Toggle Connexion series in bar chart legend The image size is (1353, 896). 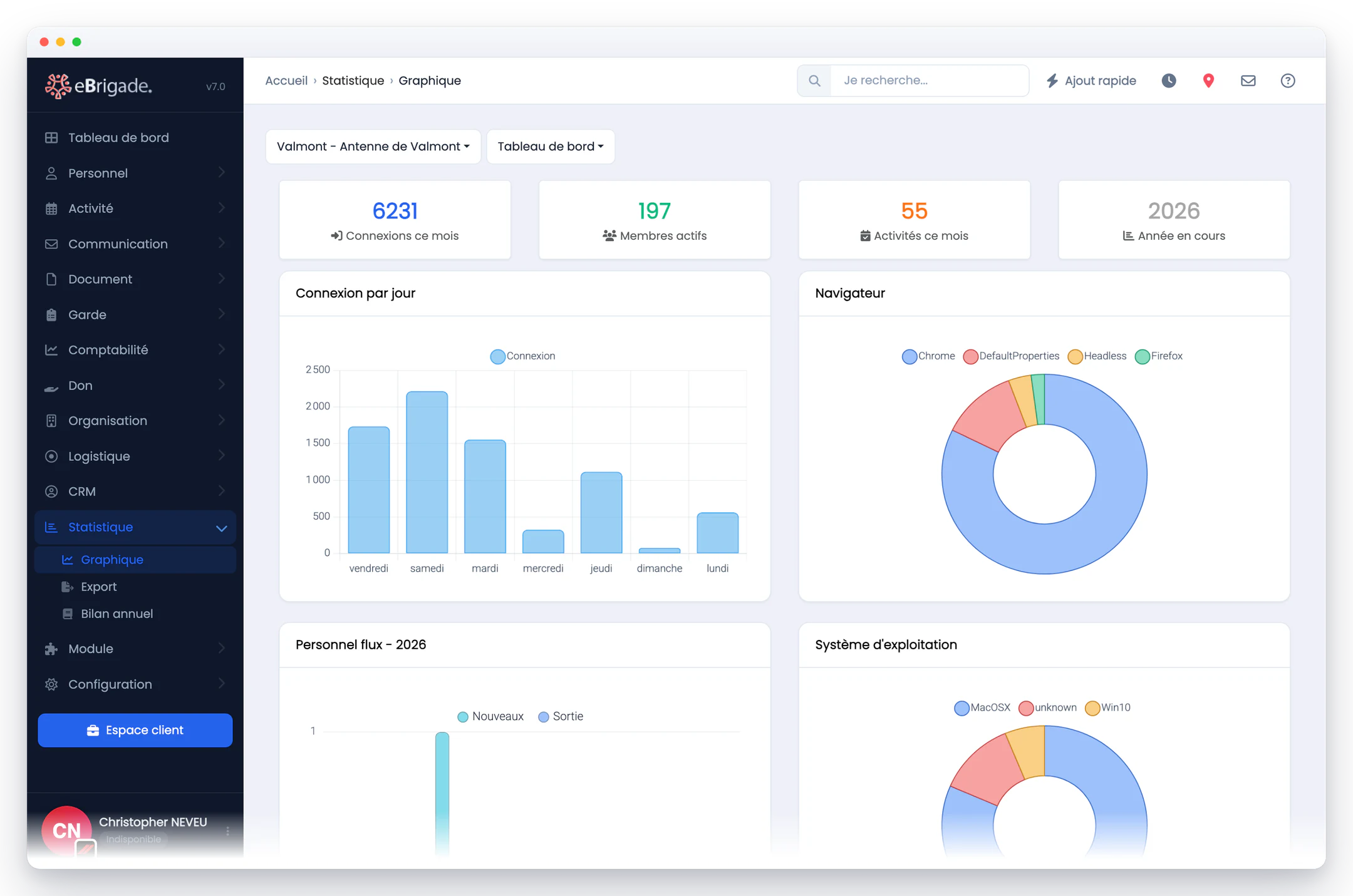[x=522, y=356]
